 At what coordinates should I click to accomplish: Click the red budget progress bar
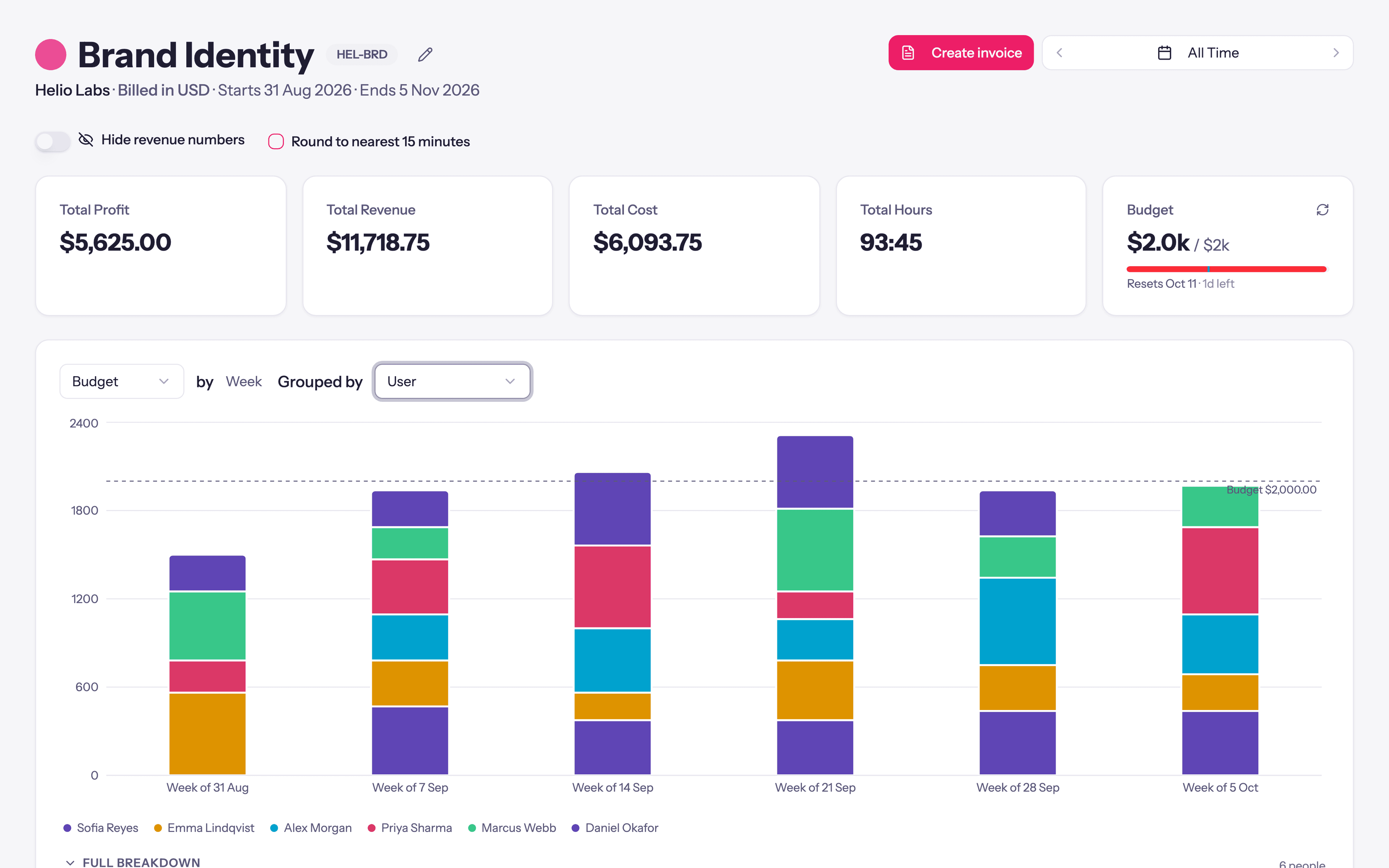point(1227,269)
